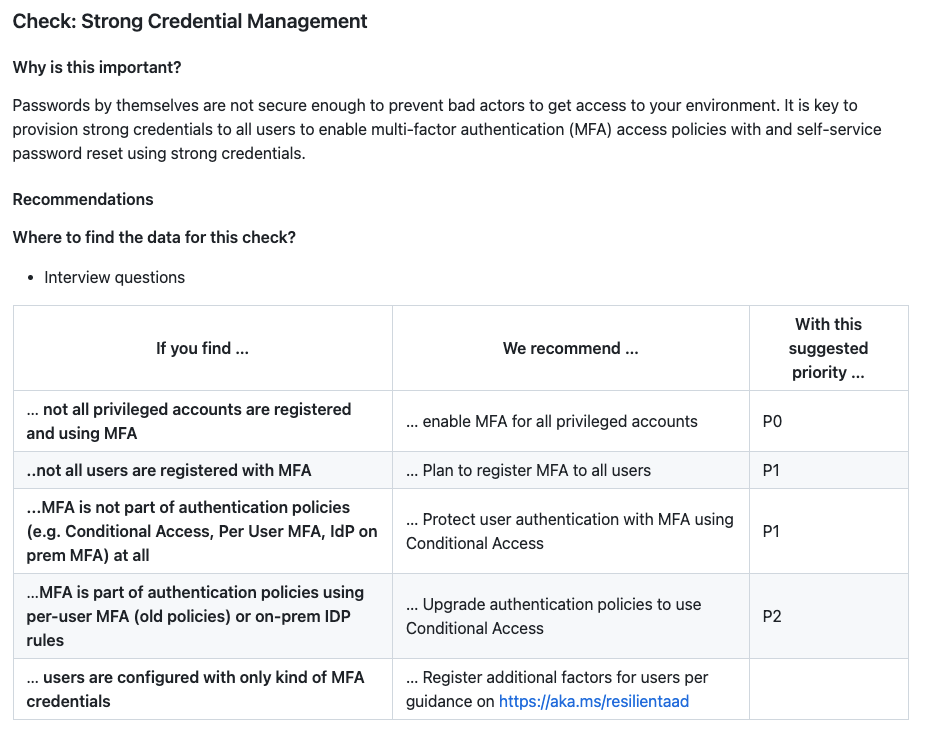Screen dimensions: 927x734
Task: Click 'Where to find the data' heading
Action: coord(154,238)
